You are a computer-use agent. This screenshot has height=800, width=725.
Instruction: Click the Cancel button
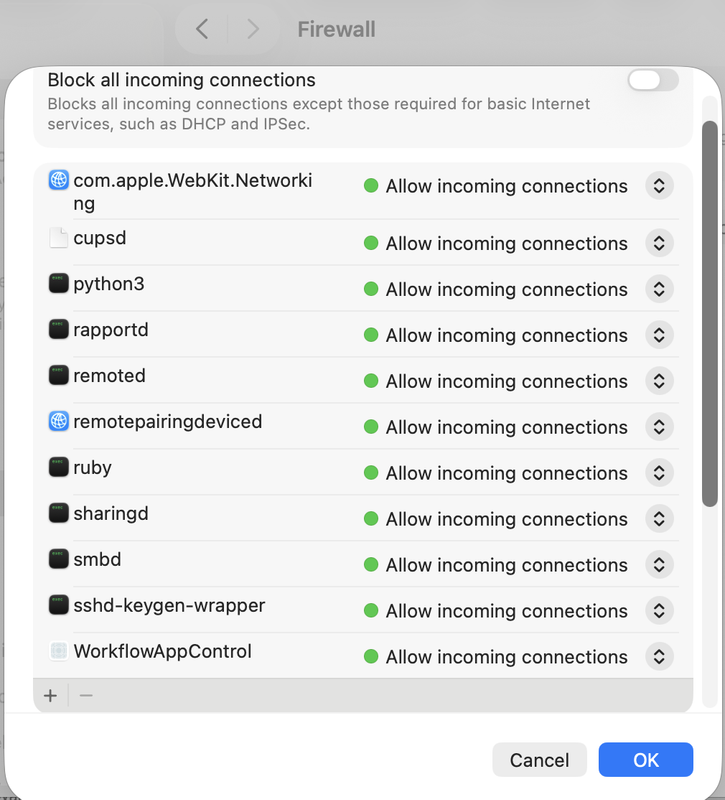tap(539, 760)
